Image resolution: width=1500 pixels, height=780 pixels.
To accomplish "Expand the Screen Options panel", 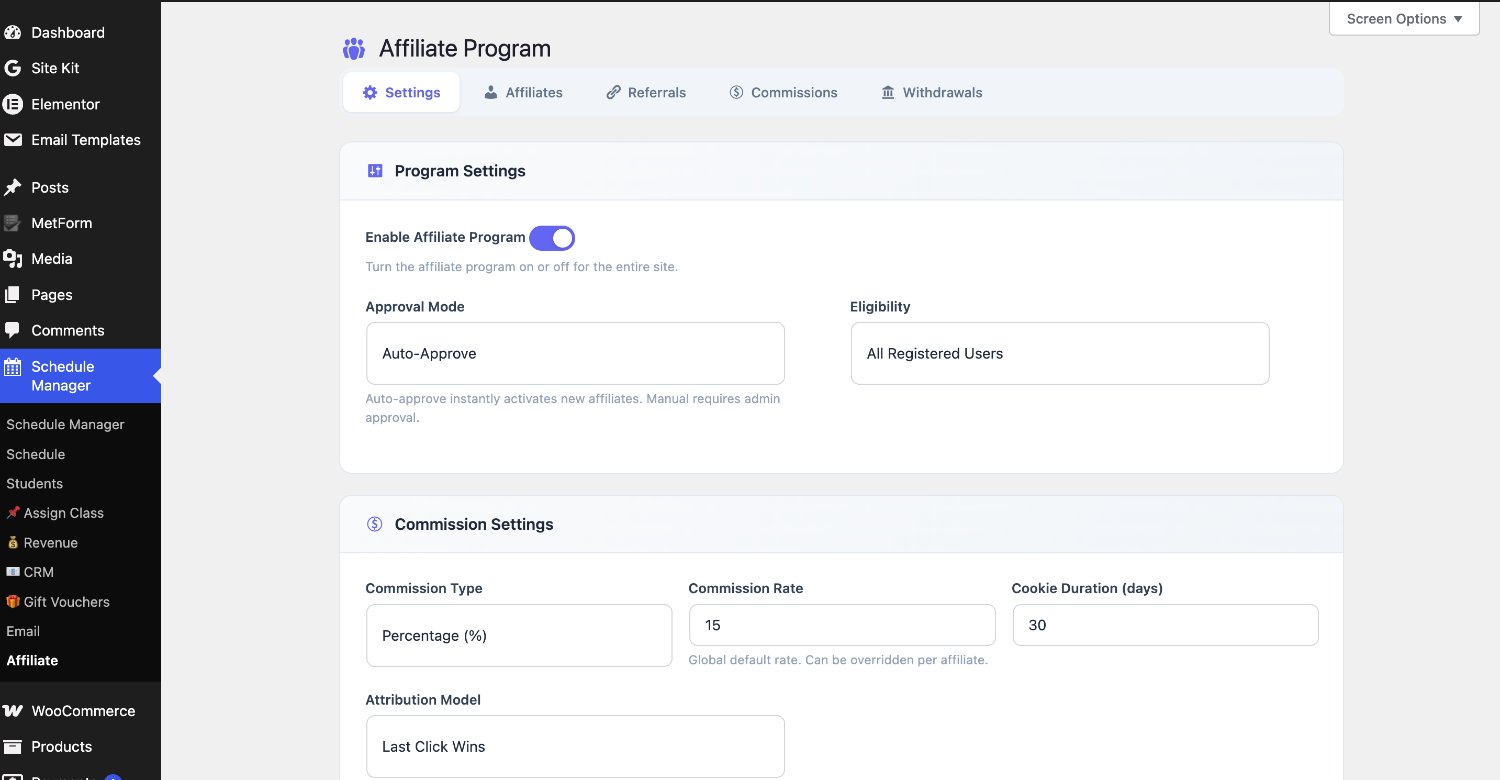I will tap(1404, 18).
